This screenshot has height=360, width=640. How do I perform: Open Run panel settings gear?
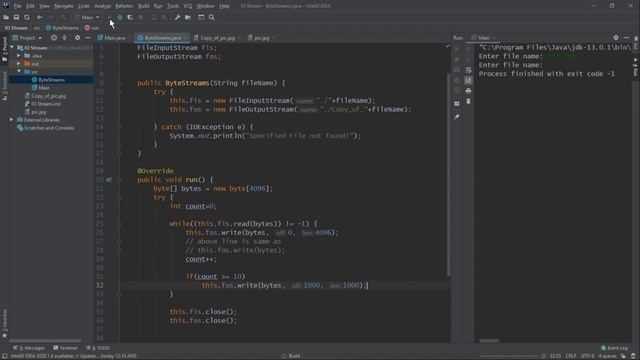pos(616,38)
